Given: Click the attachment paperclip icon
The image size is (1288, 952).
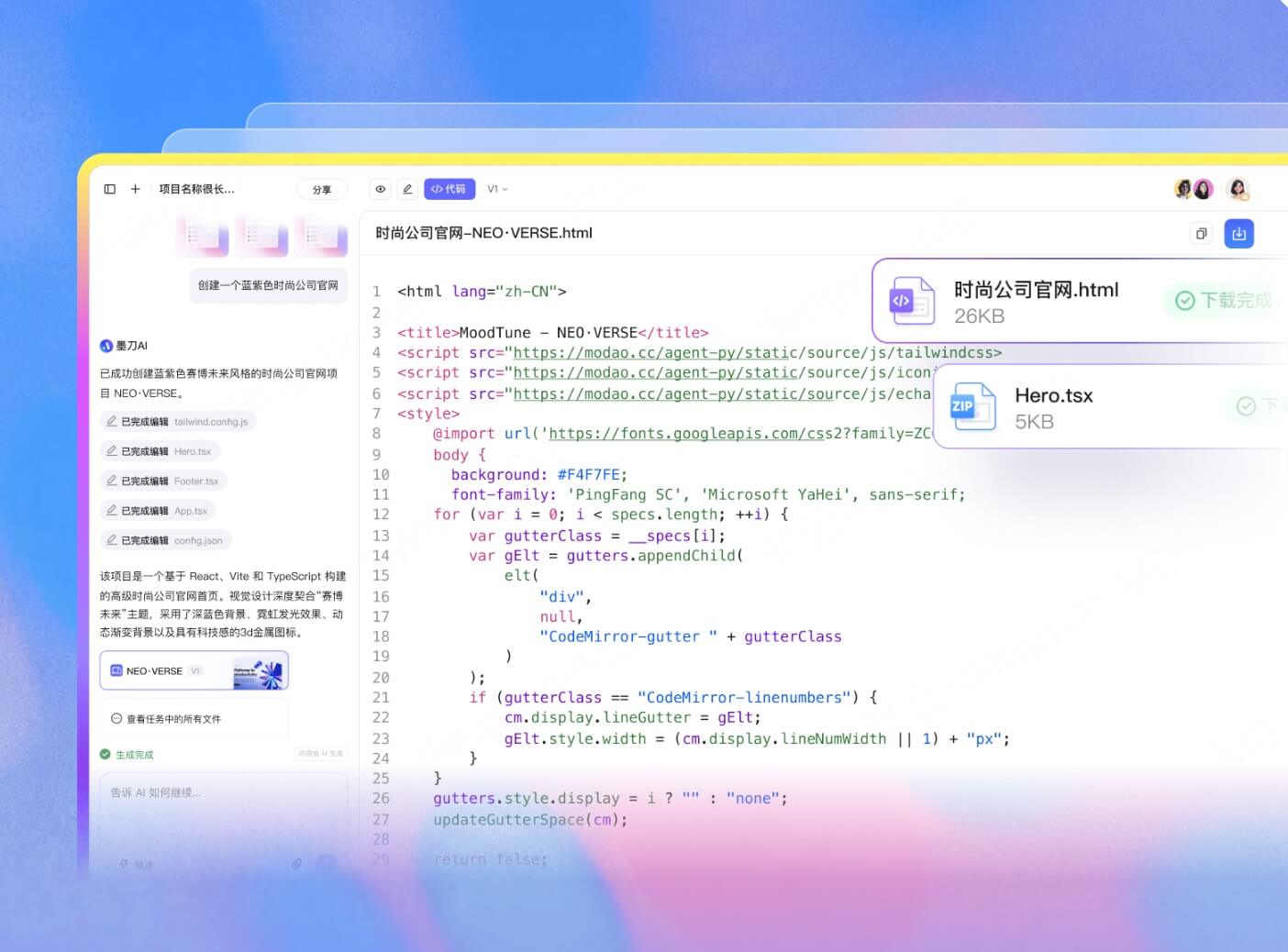Looking at the screenshot, I should click(297, 864).
